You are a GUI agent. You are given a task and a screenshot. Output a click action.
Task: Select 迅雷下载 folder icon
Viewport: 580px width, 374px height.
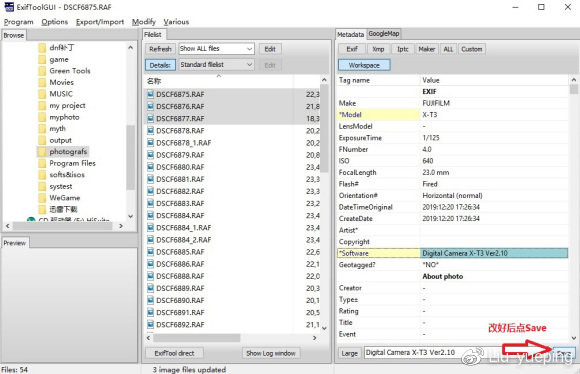click(42, 209)
